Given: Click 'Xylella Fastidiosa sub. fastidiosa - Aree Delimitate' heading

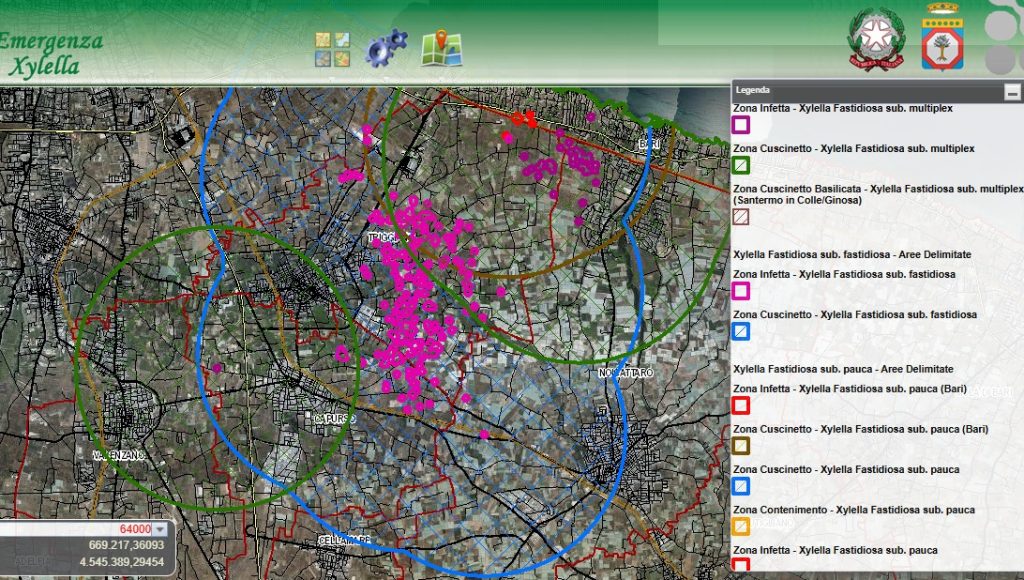Looking at the screenshot, I should tap(852, 255).
